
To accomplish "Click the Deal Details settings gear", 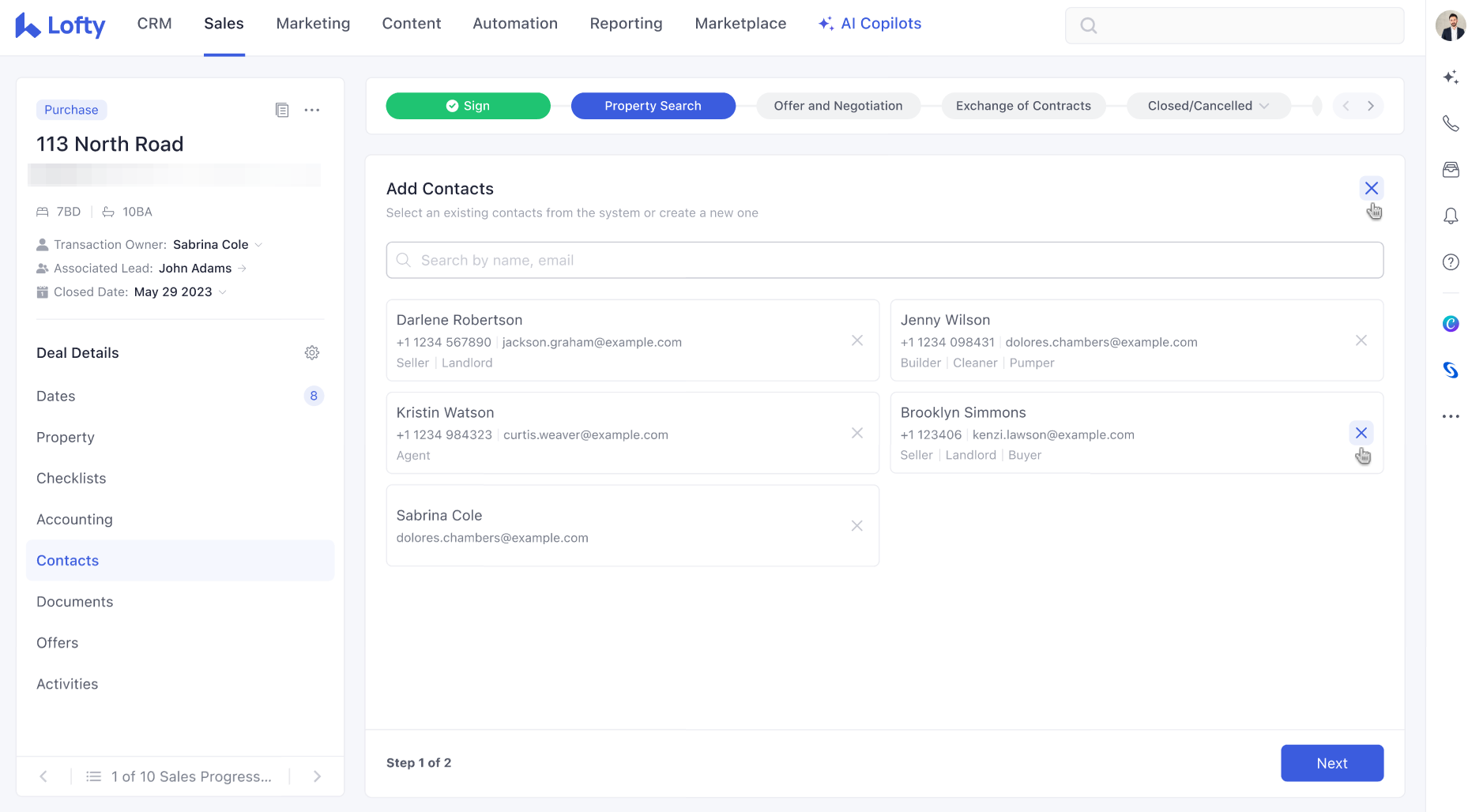I will [312, 353].
